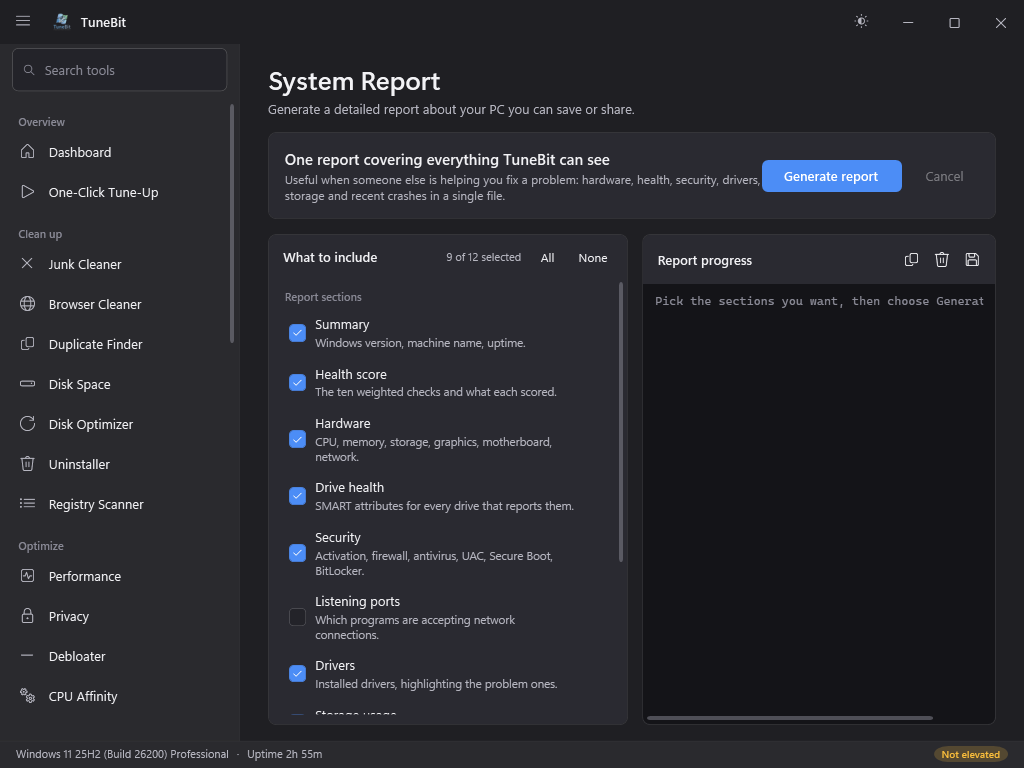Click the Privacy lock icon
Viewport: 1024px width, 768px height.
(x=27, y=616)
